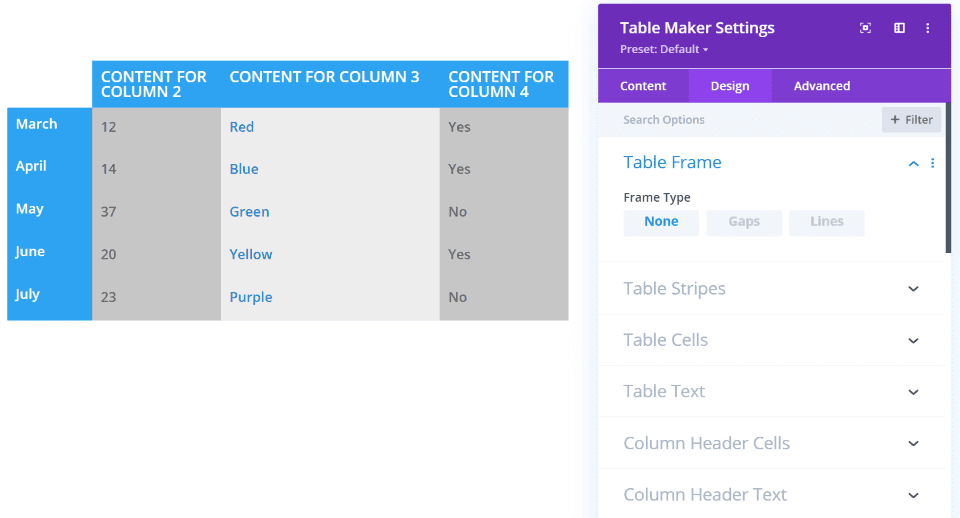Select the Lines frame type
This screenshot has height=518, width=960.
(x=827, y=222)
